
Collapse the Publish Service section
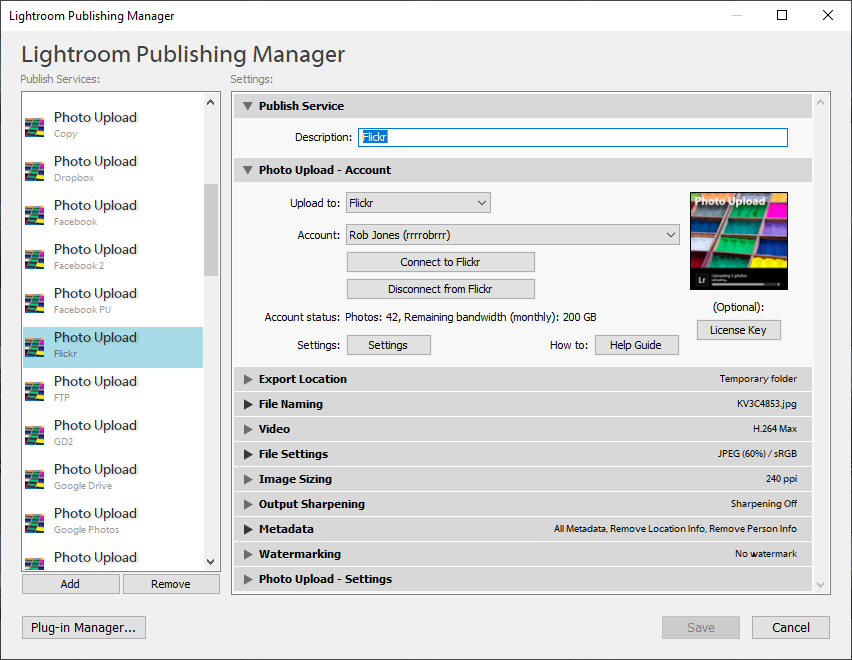[248, 106]
